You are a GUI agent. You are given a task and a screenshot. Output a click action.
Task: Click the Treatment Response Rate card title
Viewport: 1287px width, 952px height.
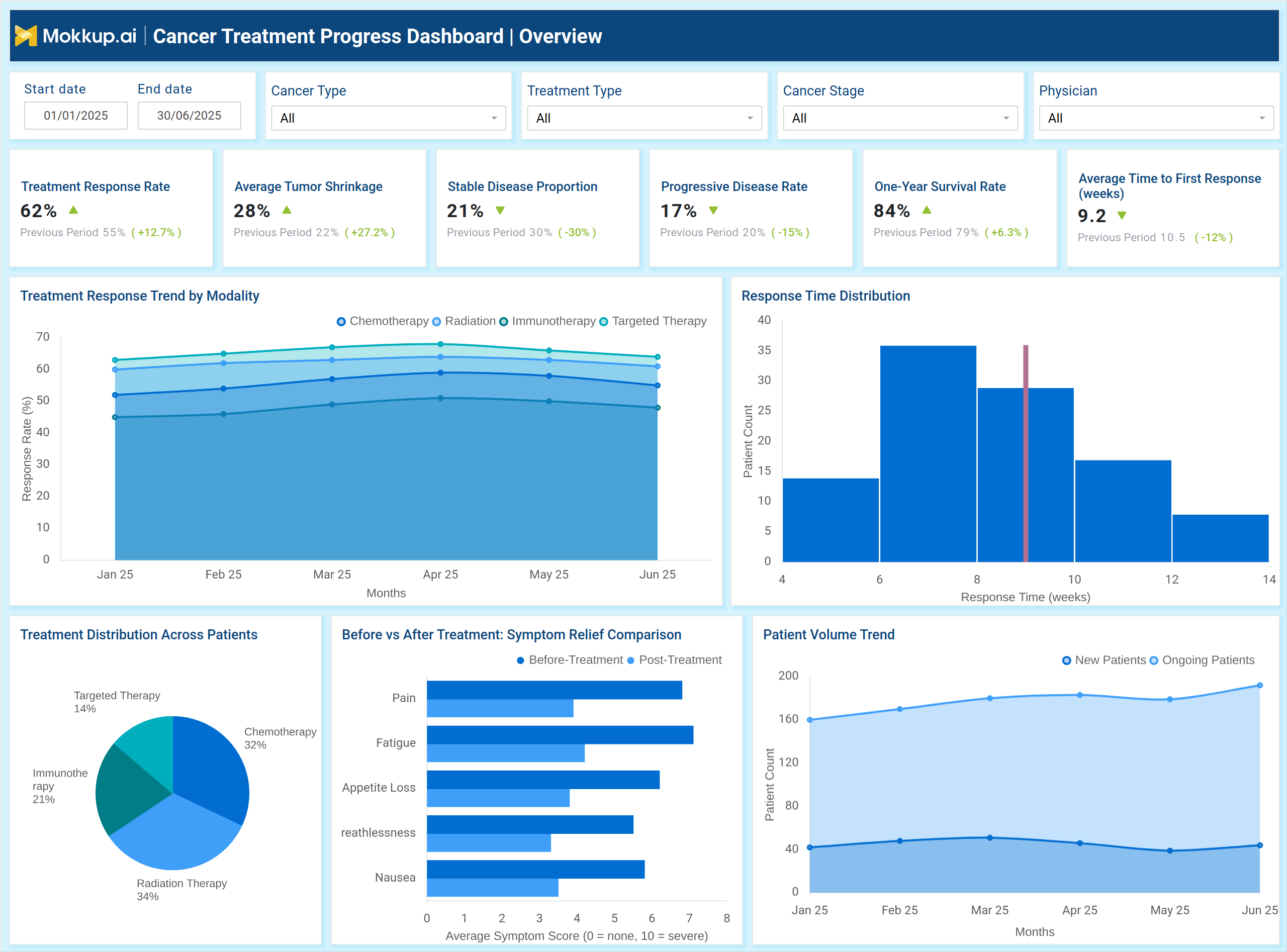pyautogui.click(x=96, y=186)
